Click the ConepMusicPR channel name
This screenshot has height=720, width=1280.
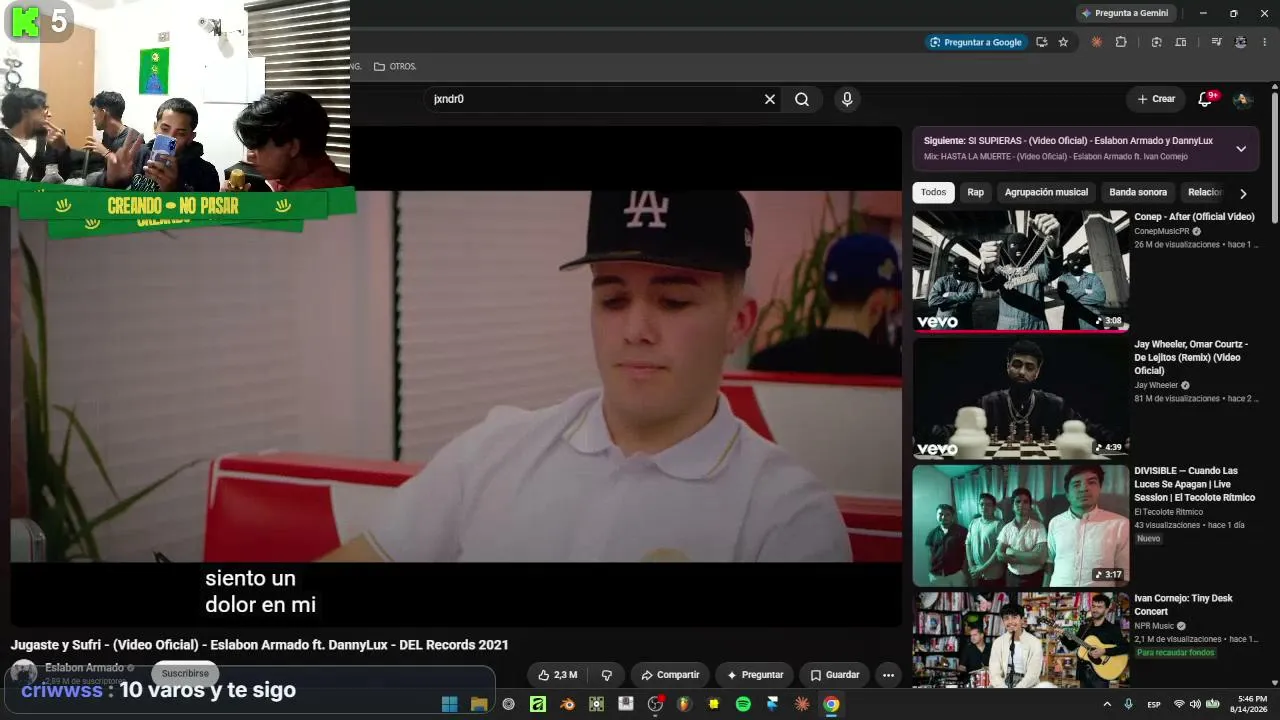point(1161,231)
